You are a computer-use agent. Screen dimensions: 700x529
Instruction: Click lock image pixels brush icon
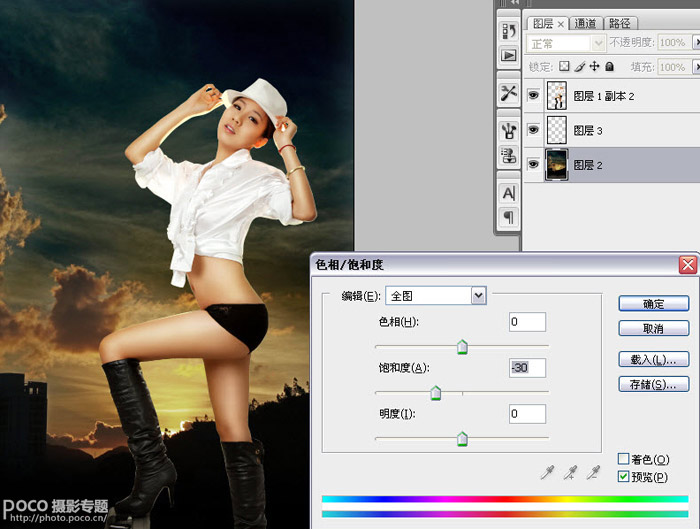tap(579, 67)
